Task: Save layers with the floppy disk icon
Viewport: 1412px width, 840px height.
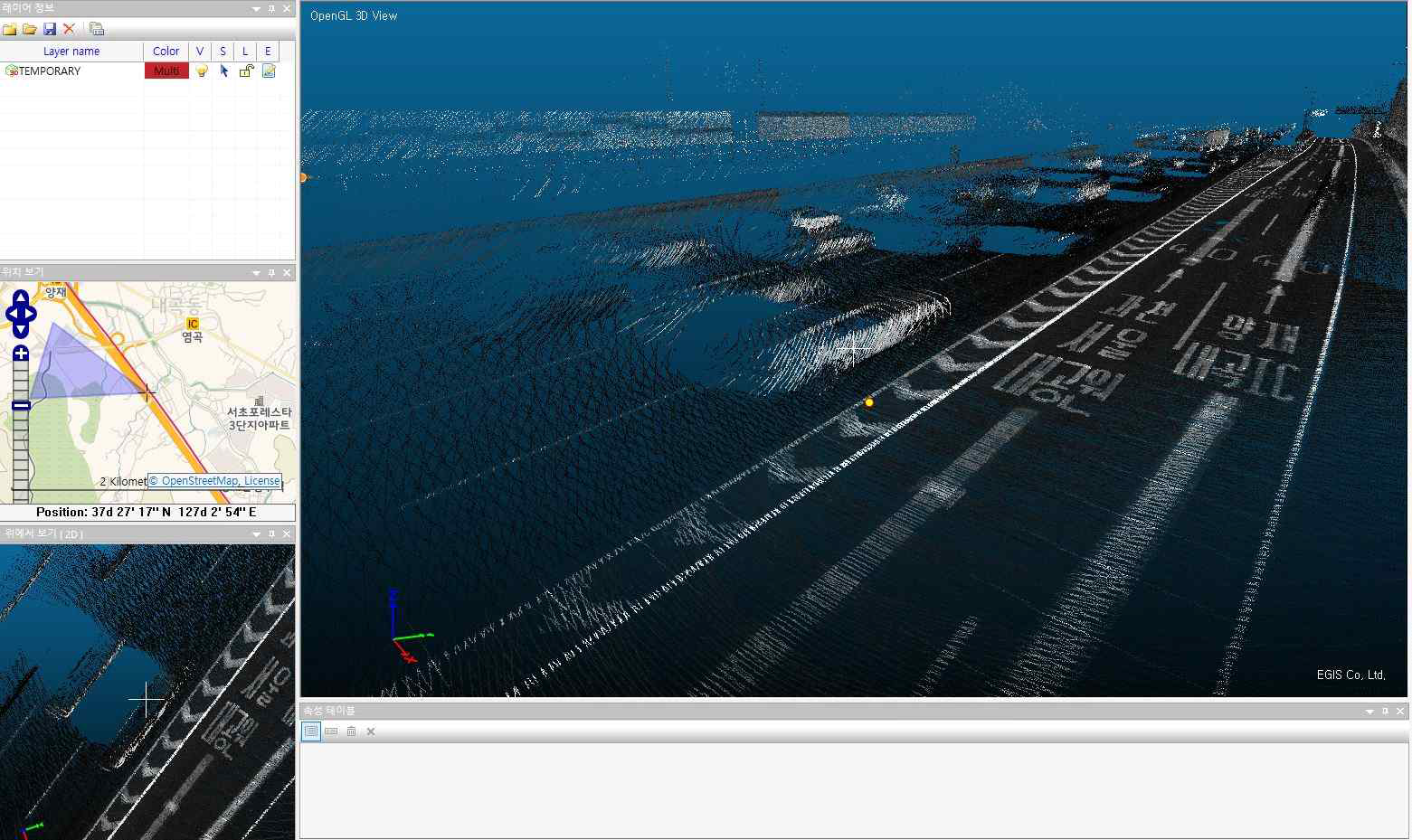Action: click(50, 29)
